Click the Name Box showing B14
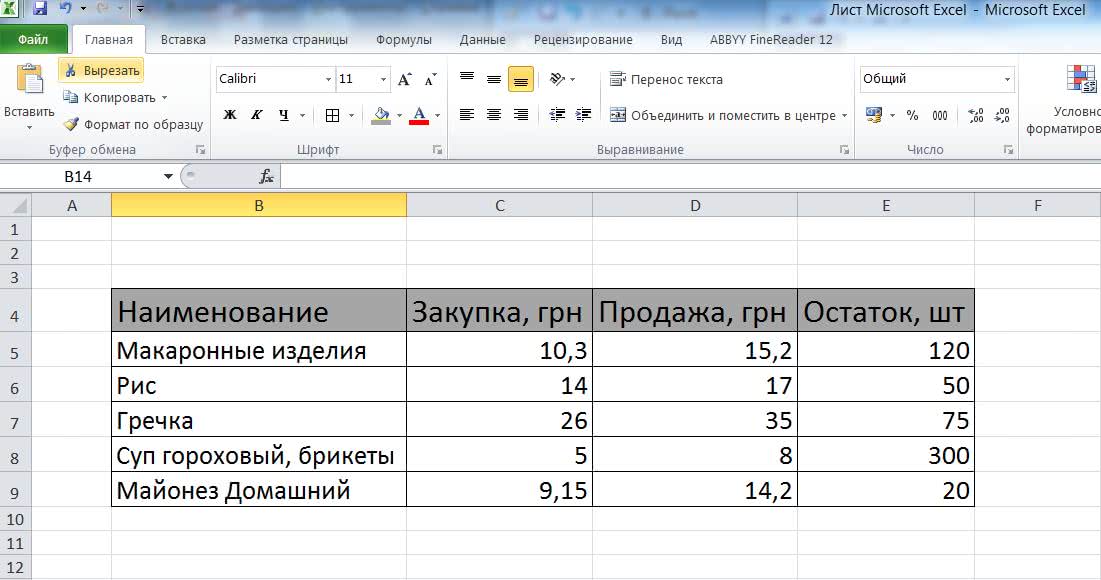This screenshot has width=1101, height=580. pyautogui.click(x=78, y=176)
